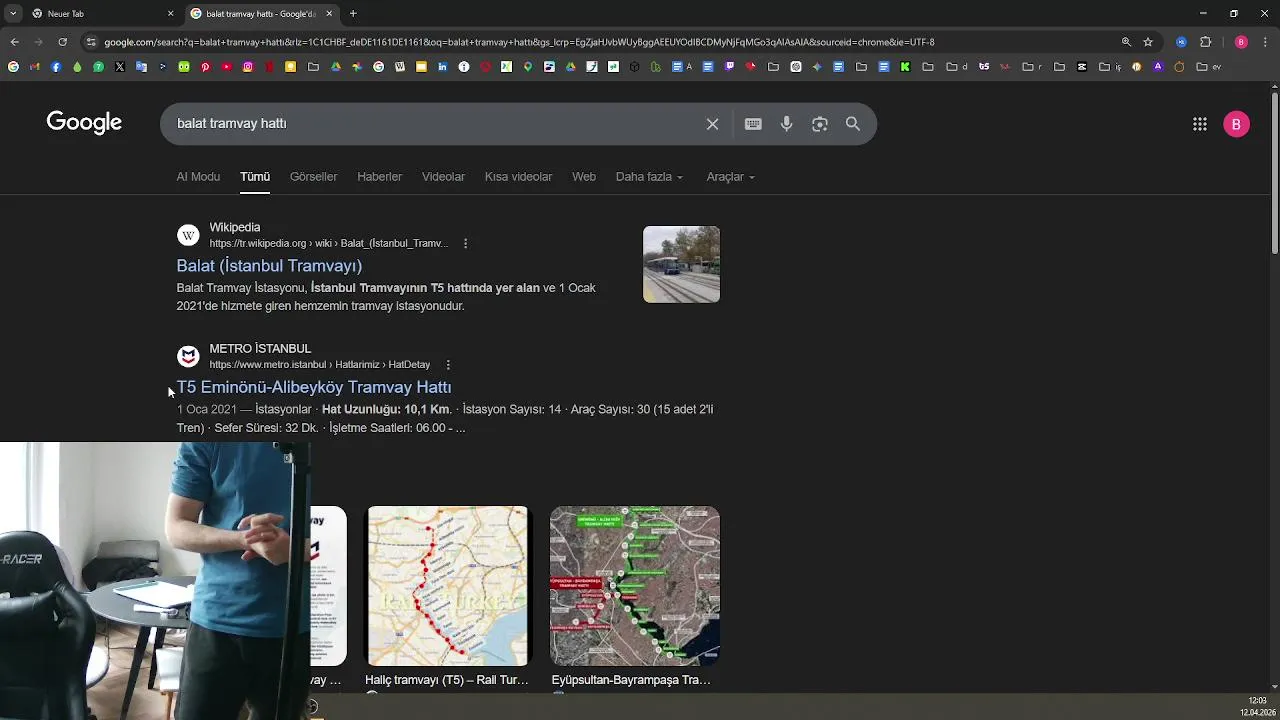1280x720 pixels.
Task: Bookmark this page with the star icon
Action: (x=1148, y=42)
